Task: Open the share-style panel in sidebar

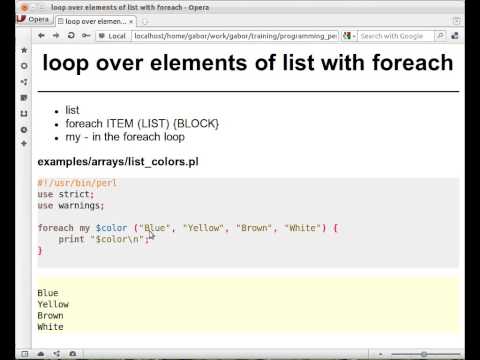Action: pyautogui.click(x=24, y=82)
